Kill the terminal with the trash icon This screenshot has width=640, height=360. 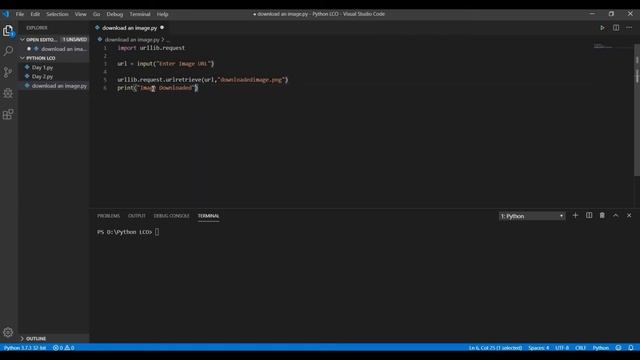pyautogui.click(x=602, y=216)
